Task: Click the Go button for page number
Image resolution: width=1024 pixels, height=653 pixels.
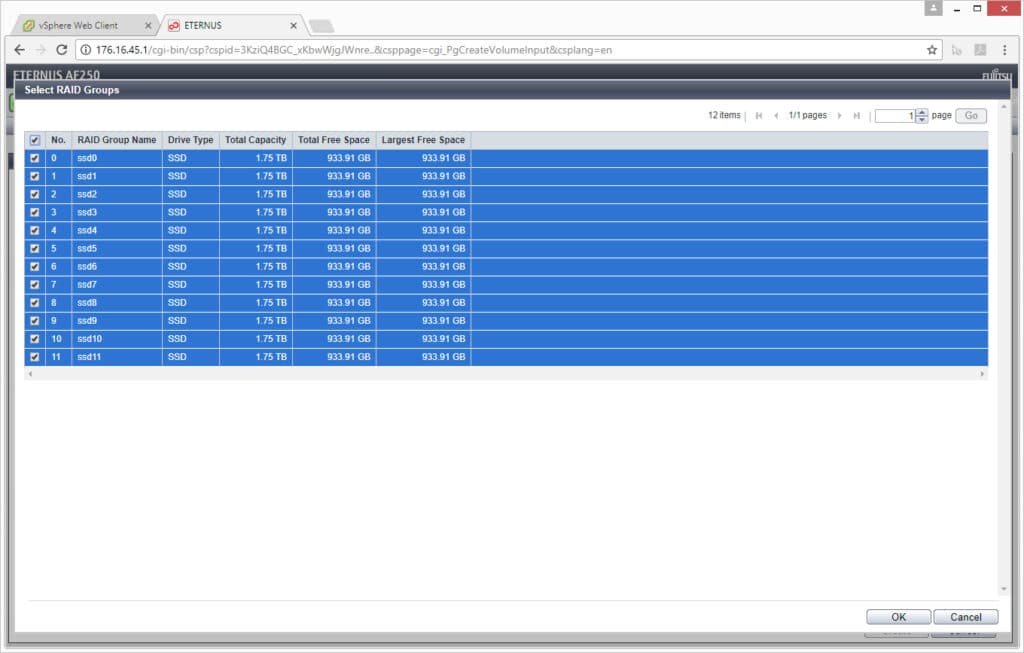Action: coord(971,116)
